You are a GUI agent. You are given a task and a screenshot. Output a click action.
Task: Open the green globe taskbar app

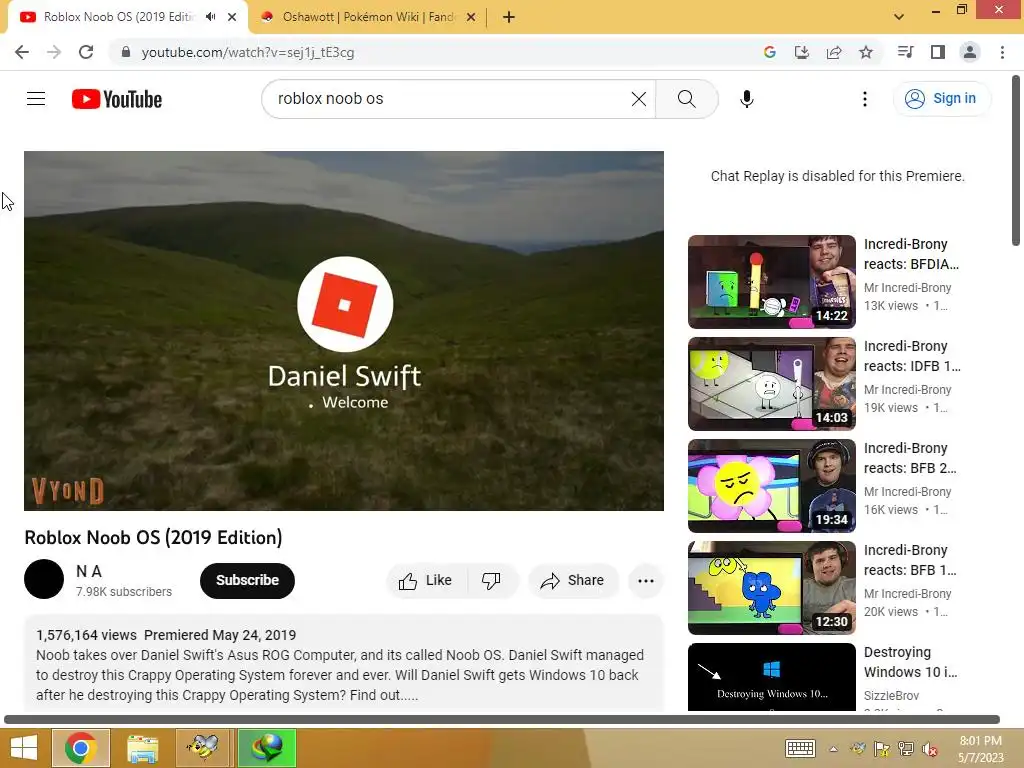266,748
